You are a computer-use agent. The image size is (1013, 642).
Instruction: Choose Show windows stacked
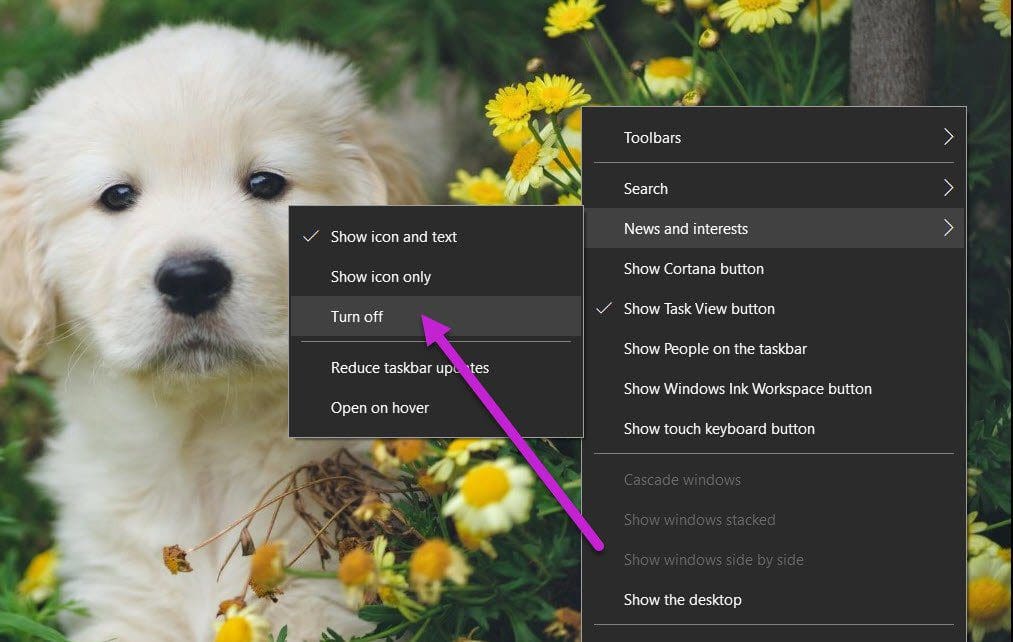pyautogui.click(x=774, y=520)
